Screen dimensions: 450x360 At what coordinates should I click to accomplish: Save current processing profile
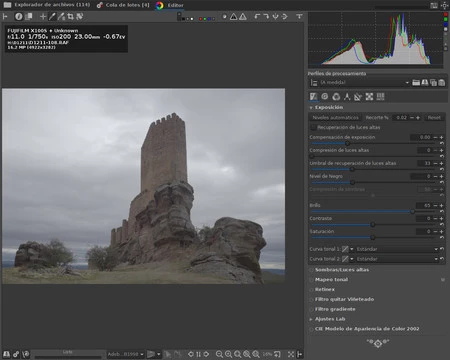[x=425, y=82]
